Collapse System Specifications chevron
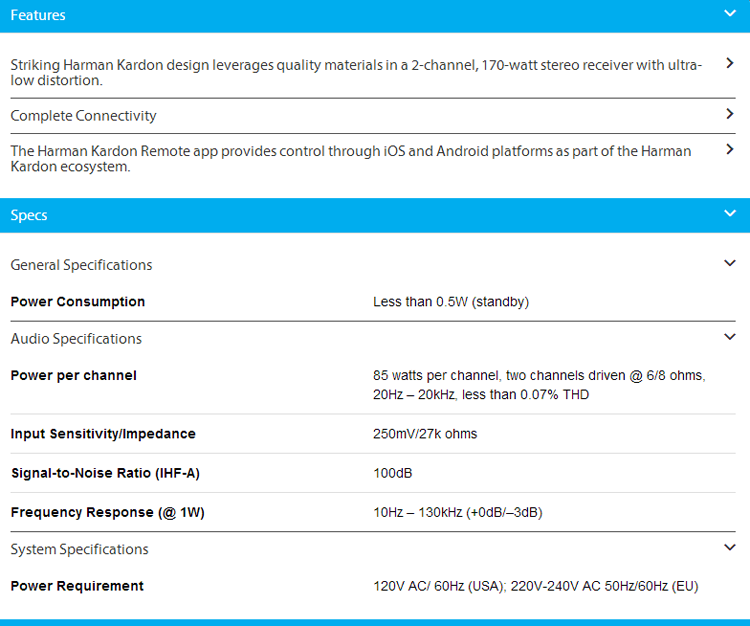The width and height of the screenshot is (750, 626). [x=729, y=547]
